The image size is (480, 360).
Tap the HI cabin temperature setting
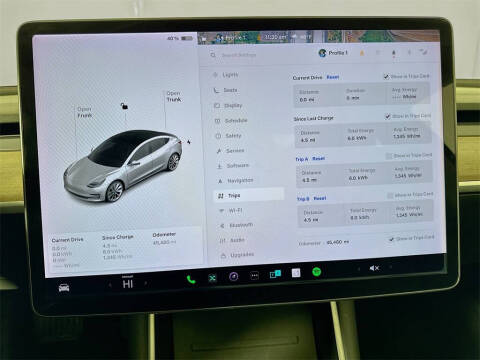click(128, 284)
